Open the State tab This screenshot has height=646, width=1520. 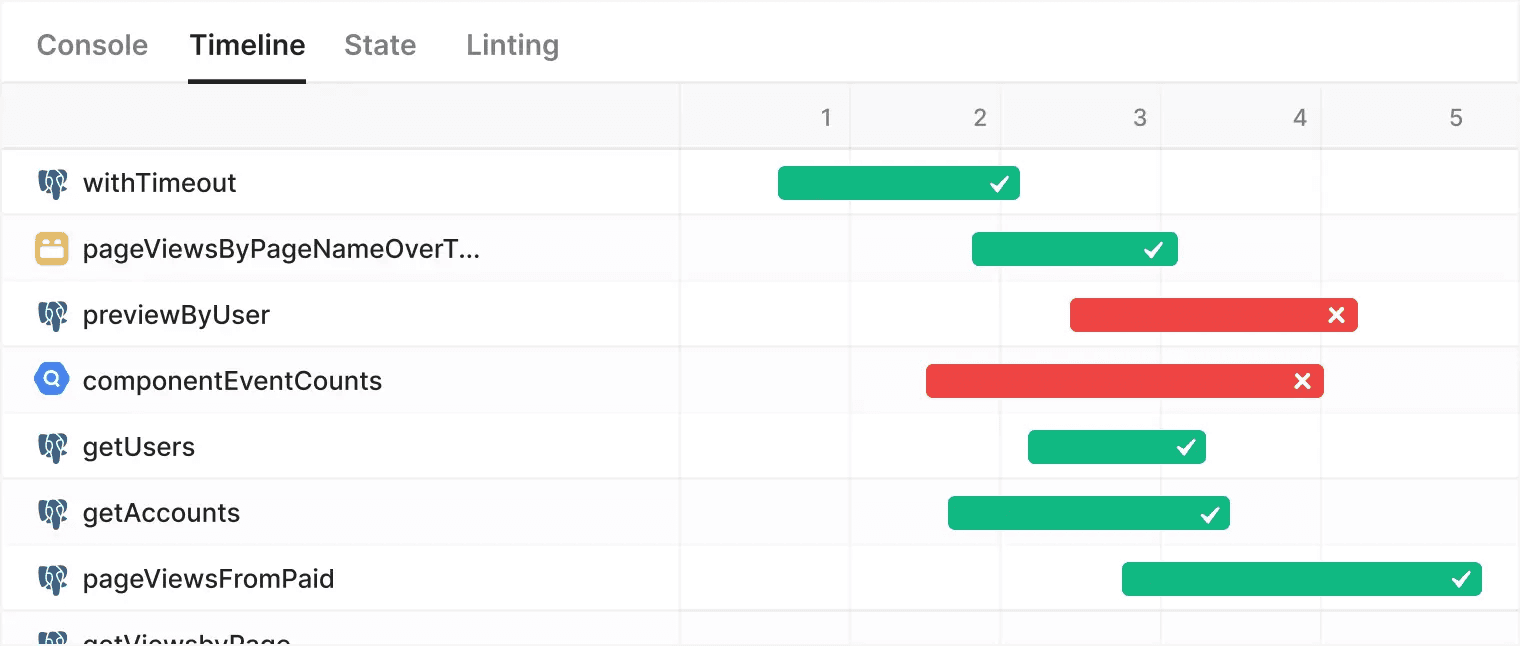pos(380,45)
